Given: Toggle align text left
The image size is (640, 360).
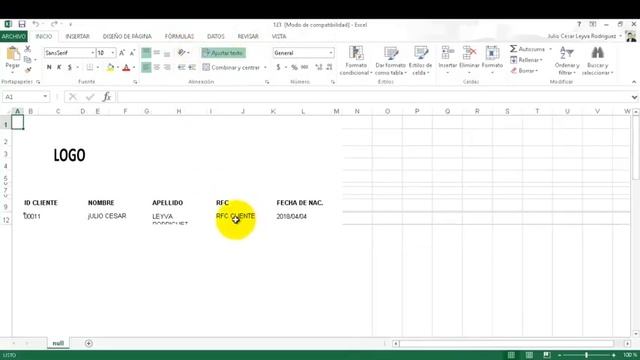Looking at the screenshot, I should click(x=146, y=67).
